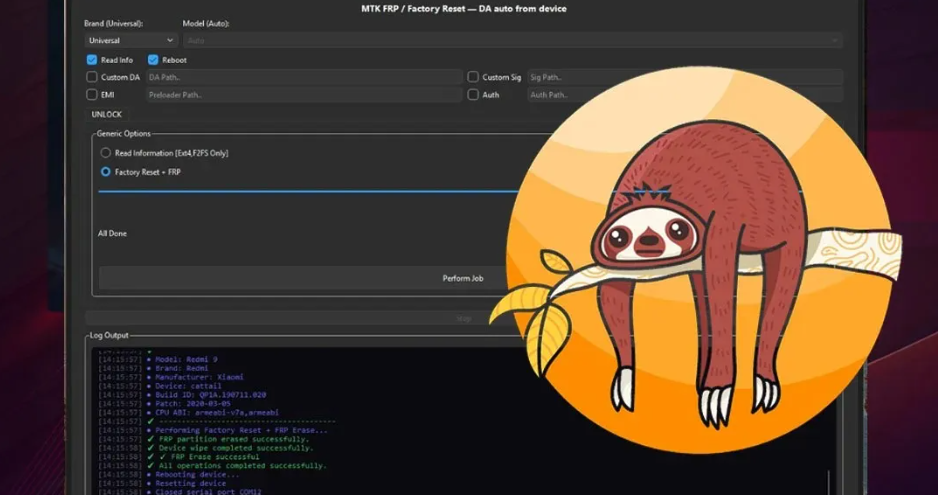The width and height of the screenshot is (938, 495).
Task: Click the disabled Stop button
Action: (464, 318)
